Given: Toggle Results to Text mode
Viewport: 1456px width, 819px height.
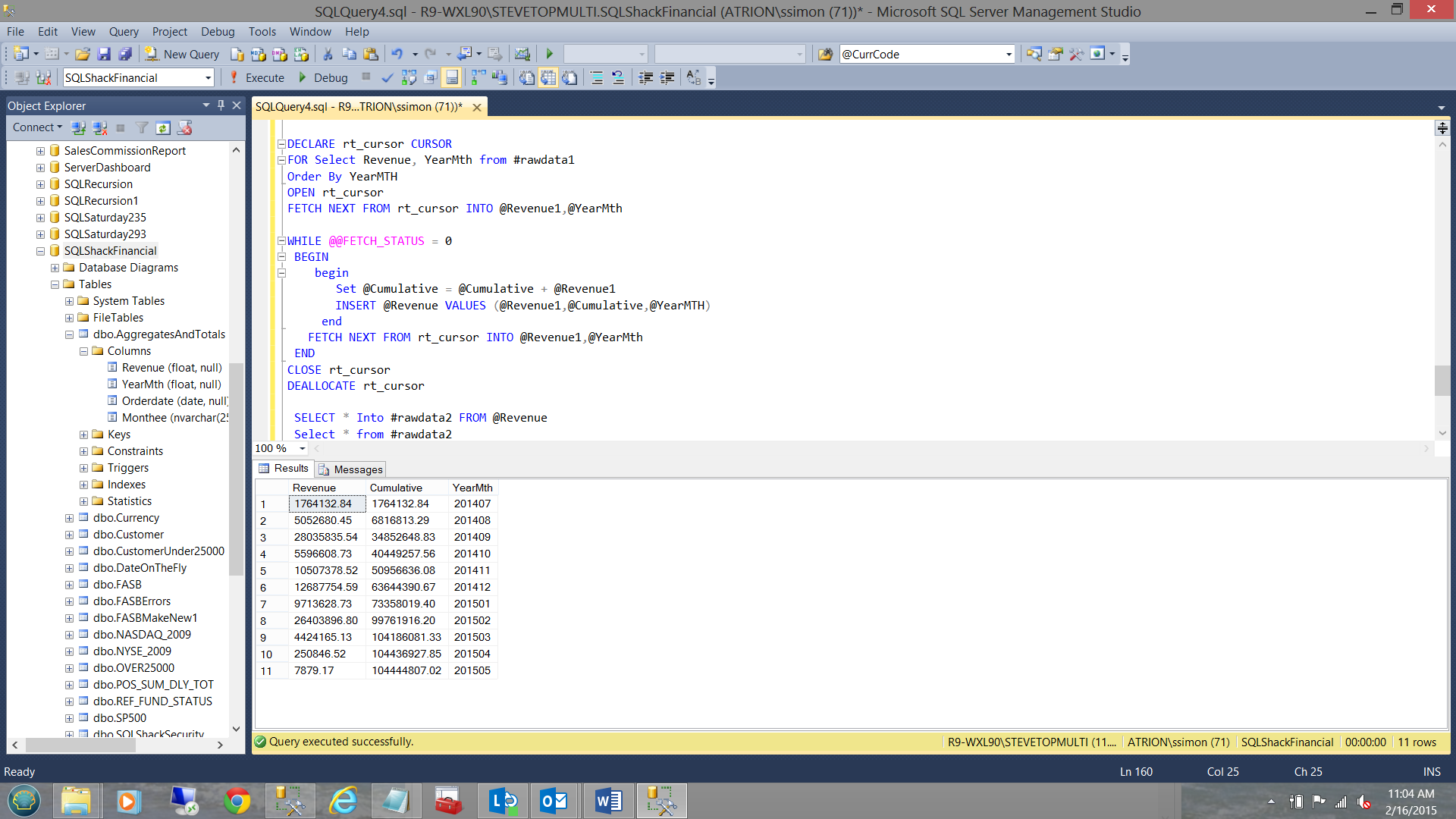Looking at the screenshot, I should [x=526, y=77].
